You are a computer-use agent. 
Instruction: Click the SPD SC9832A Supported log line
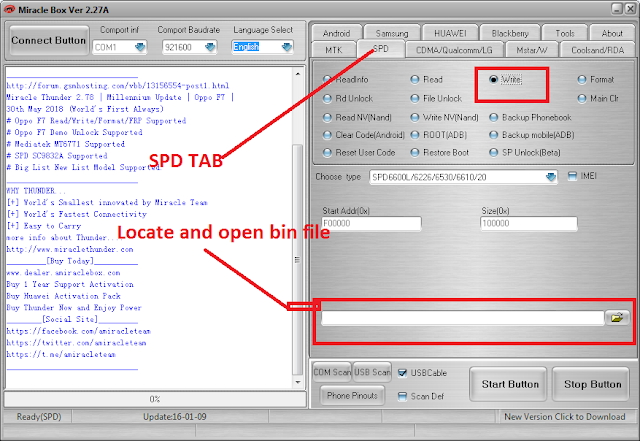tap(57, 156)
